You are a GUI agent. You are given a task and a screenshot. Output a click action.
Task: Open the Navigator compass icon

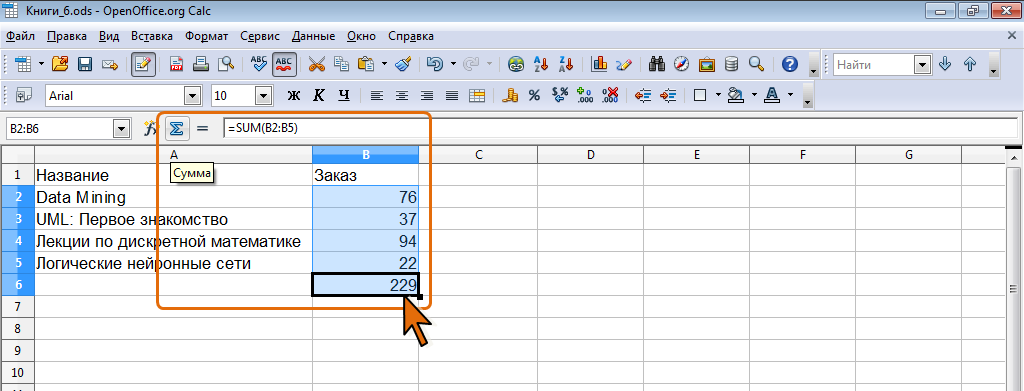tap(681, 64)
